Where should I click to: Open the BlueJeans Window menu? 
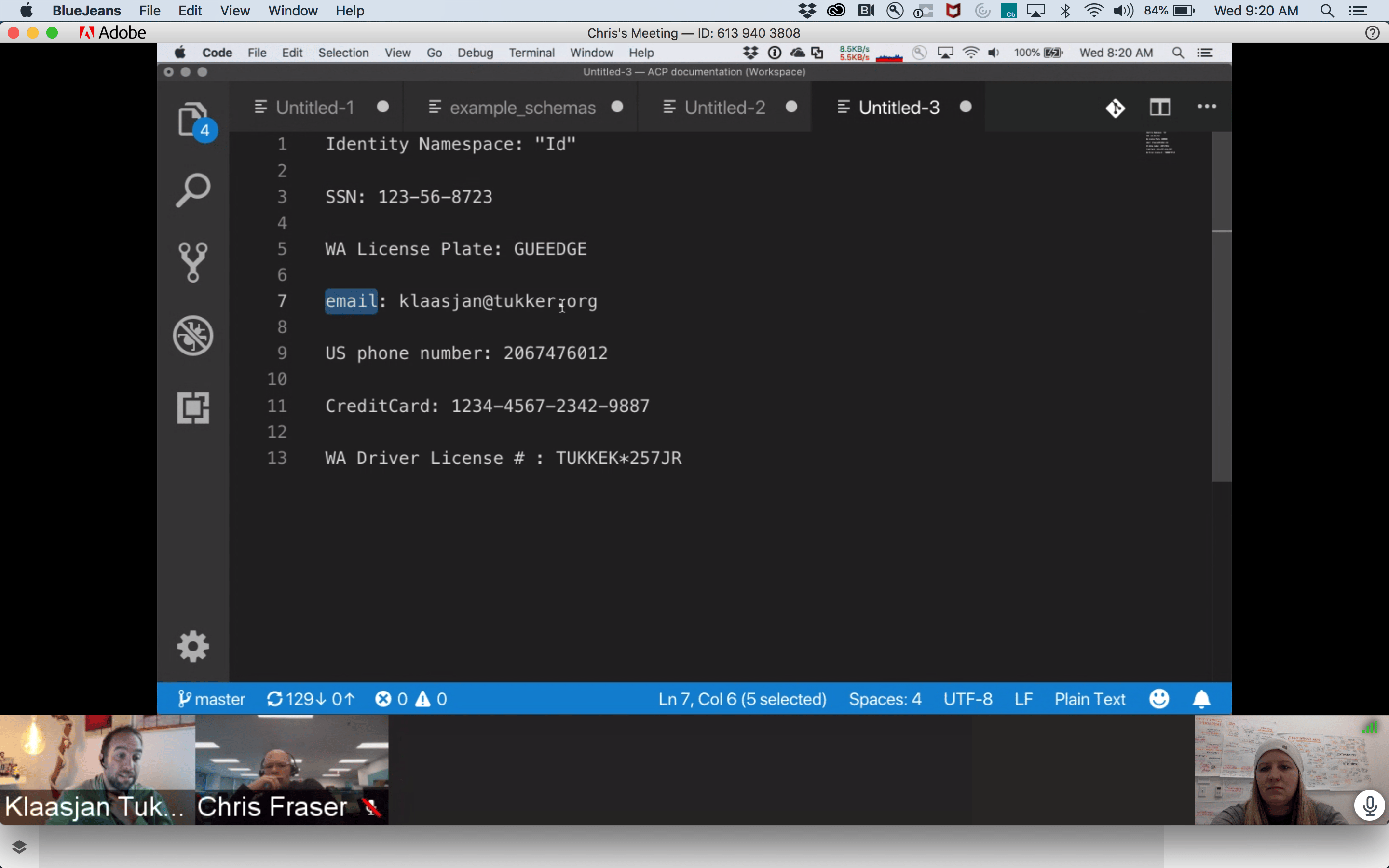coord(293,11)
